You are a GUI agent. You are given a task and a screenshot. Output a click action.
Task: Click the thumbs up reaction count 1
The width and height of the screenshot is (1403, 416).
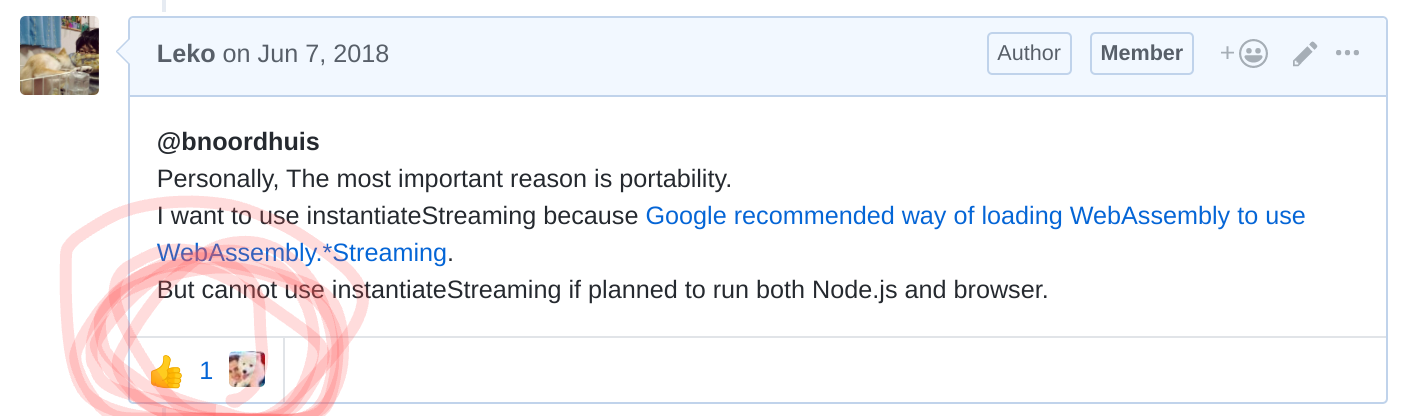coord(206,372)
